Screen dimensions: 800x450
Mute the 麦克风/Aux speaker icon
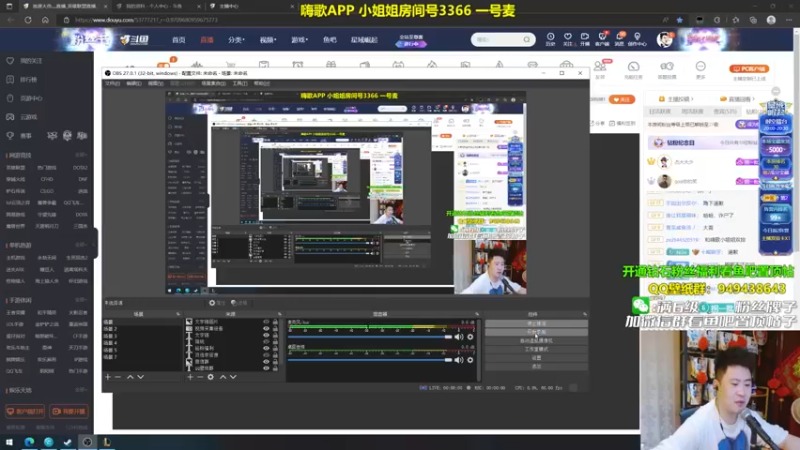coord(459,337)
